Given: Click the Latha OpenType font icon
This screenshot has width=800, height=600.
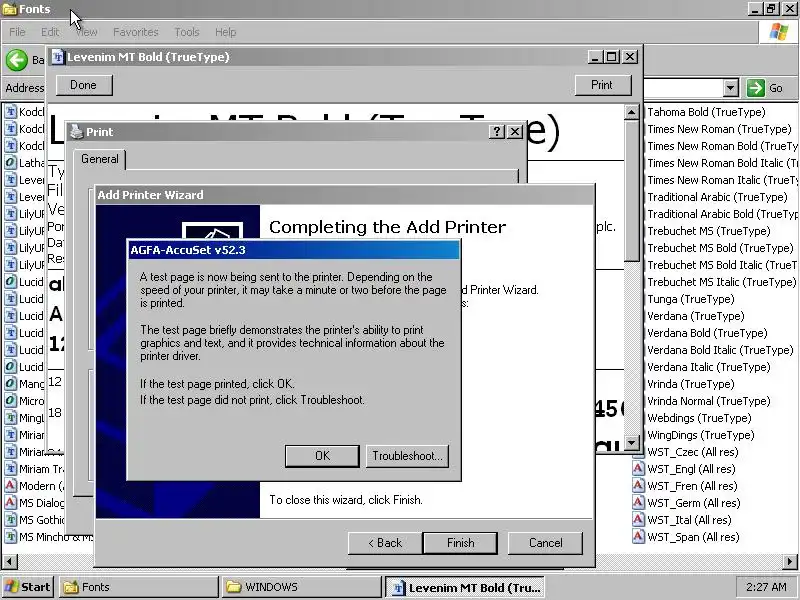Looking at the screenshot, I should pyautogui.click(x=10, y=163).
